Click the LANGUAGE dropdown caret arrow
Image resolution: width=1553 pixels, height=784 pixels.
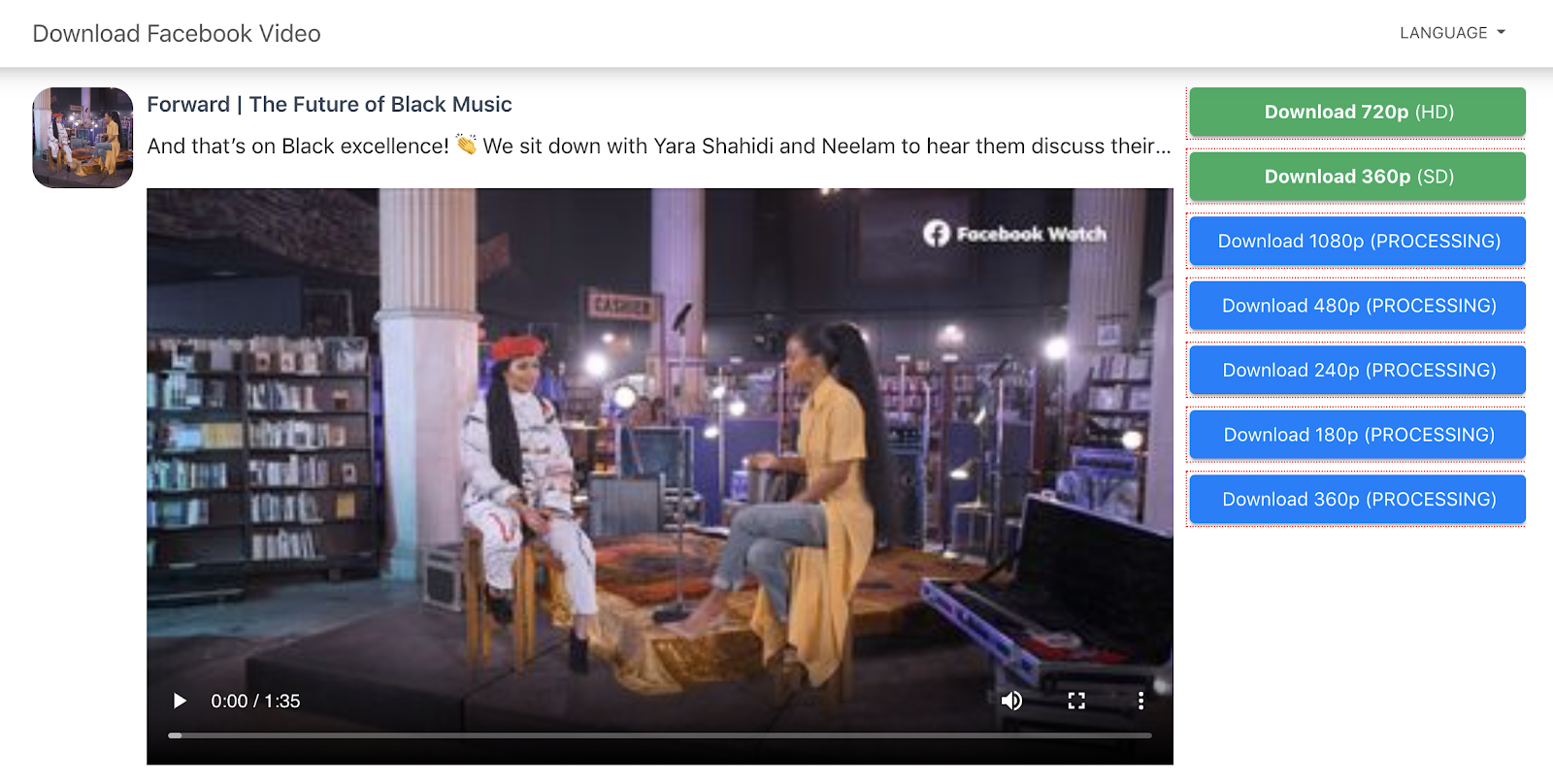[1502, 33]
